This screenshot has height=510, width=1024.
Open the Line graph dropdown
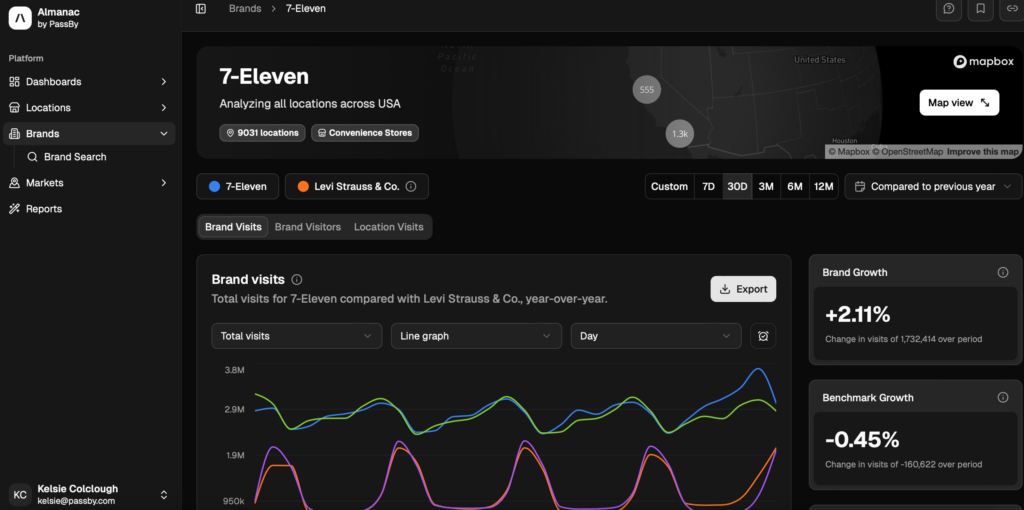tap(476, 336)
